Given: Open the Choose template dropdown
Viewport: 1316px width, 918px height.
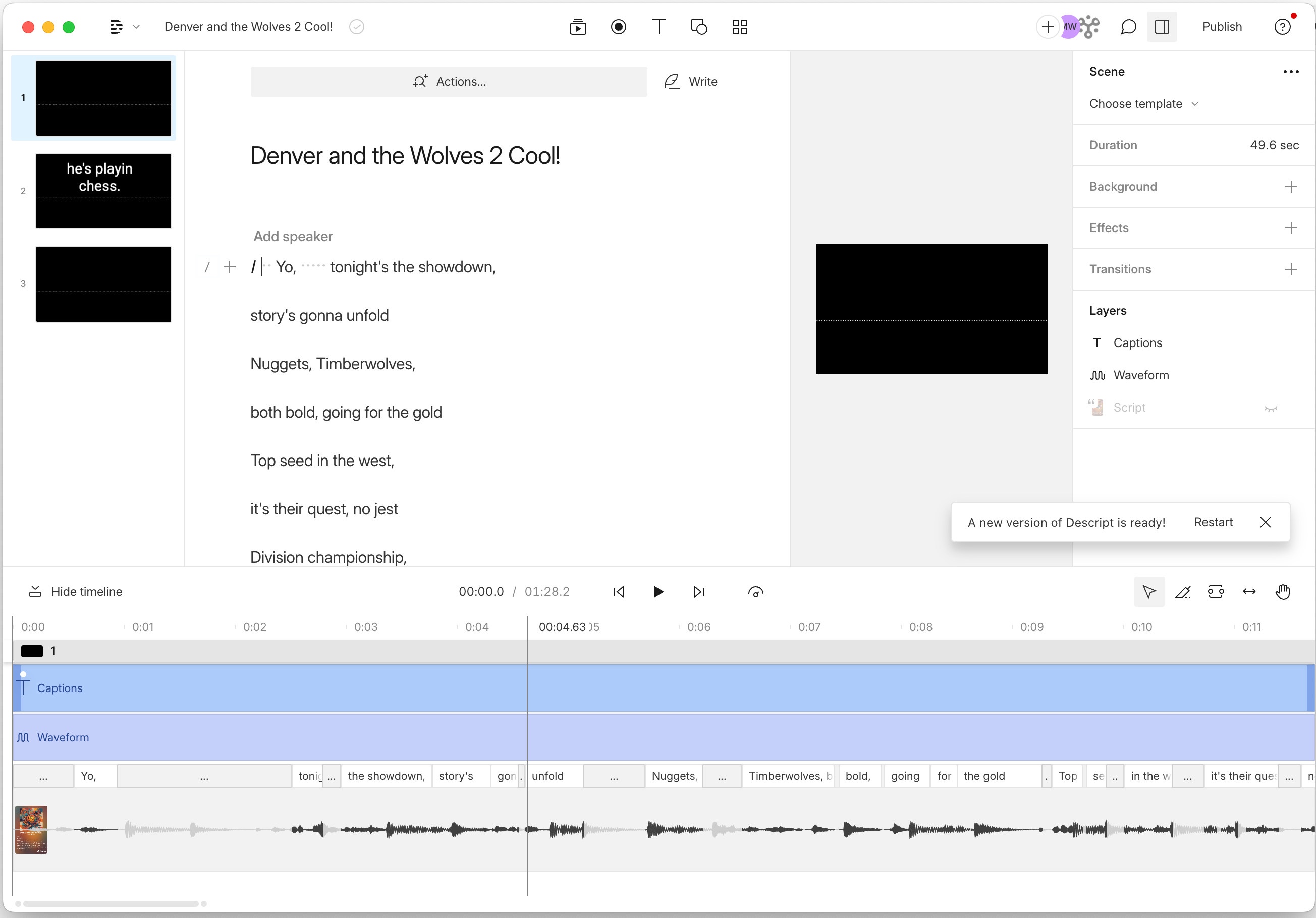Looking at the screenshot, I should [1143, 104].
